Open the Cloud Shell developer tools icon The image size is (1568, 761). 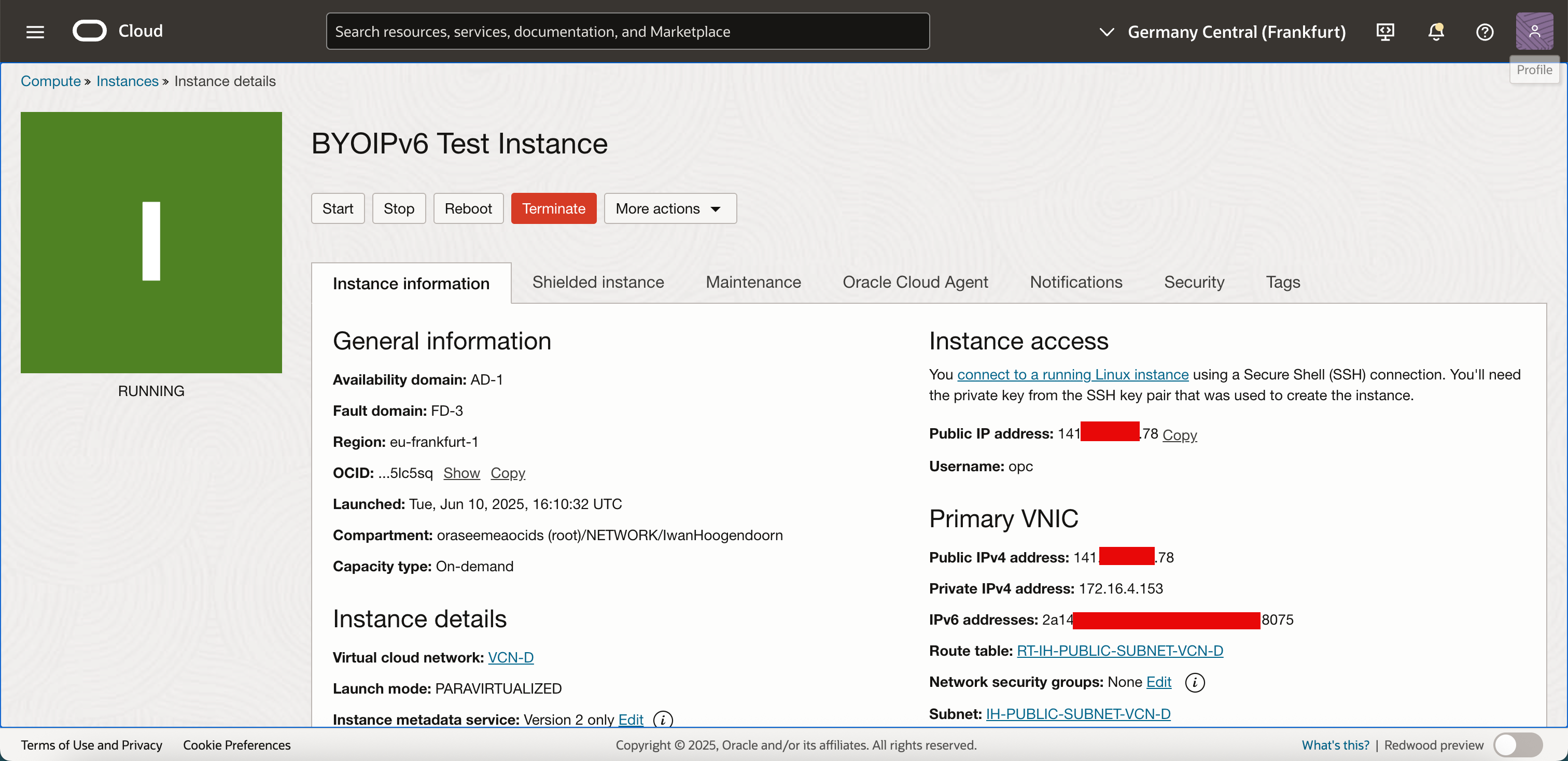pyautogui.click(x=1385, y=32)
